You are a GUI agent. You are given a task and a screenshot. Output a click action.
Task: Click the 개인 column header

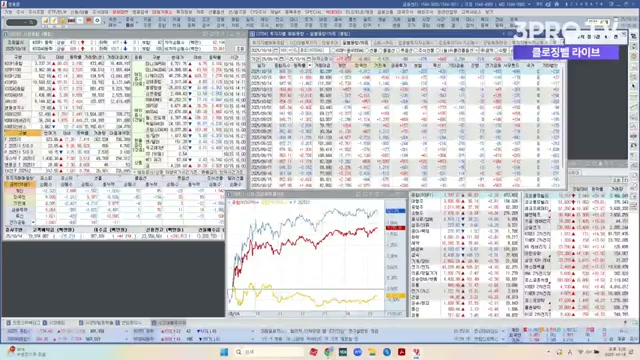coord(342,65)
